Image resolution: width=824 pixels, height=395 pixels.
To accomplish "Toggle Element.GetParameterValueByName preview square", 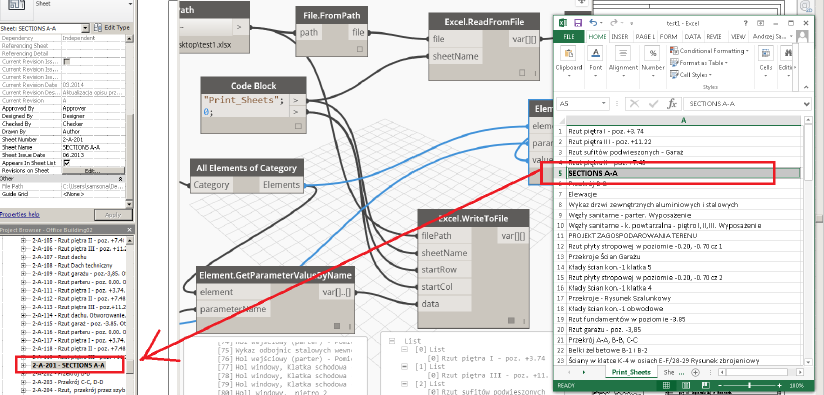I will coord(337,326).
